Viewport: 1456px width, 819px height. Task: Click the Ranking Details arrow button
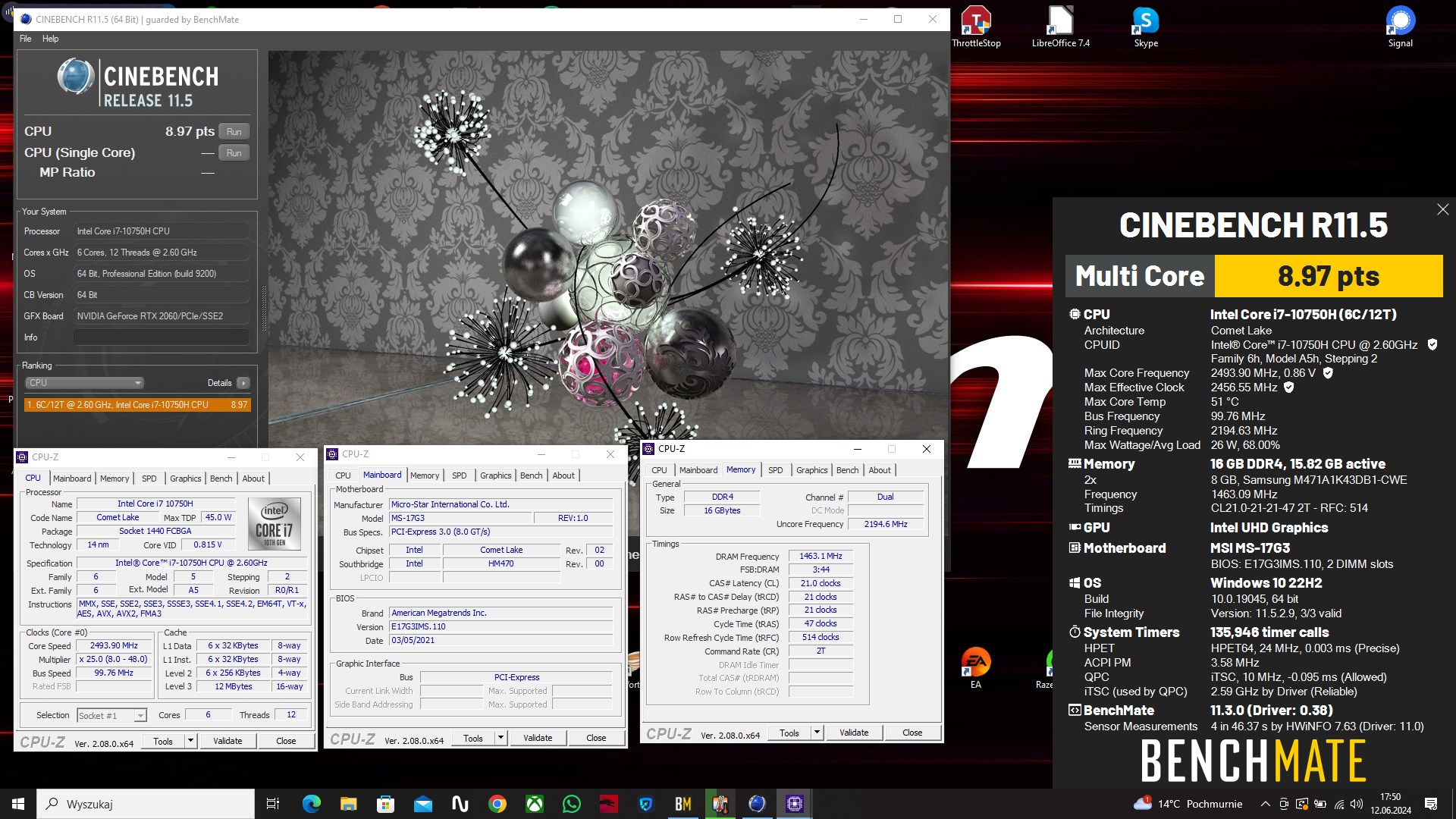(243, 383)
